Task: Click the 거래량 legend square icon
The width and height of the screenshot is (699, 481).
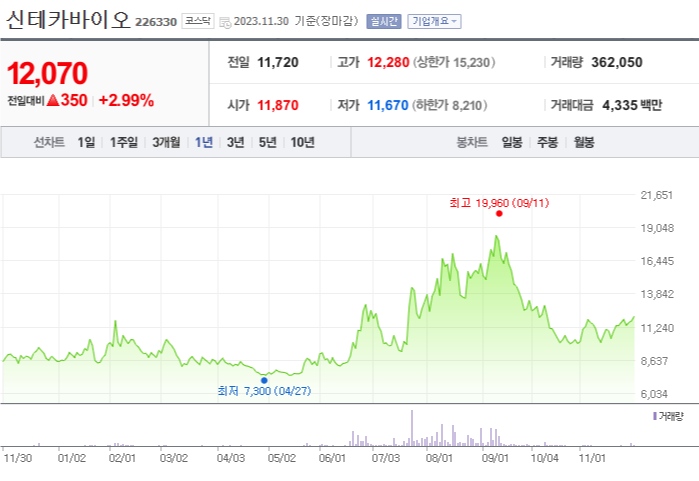Action: (x=654, y=416)
